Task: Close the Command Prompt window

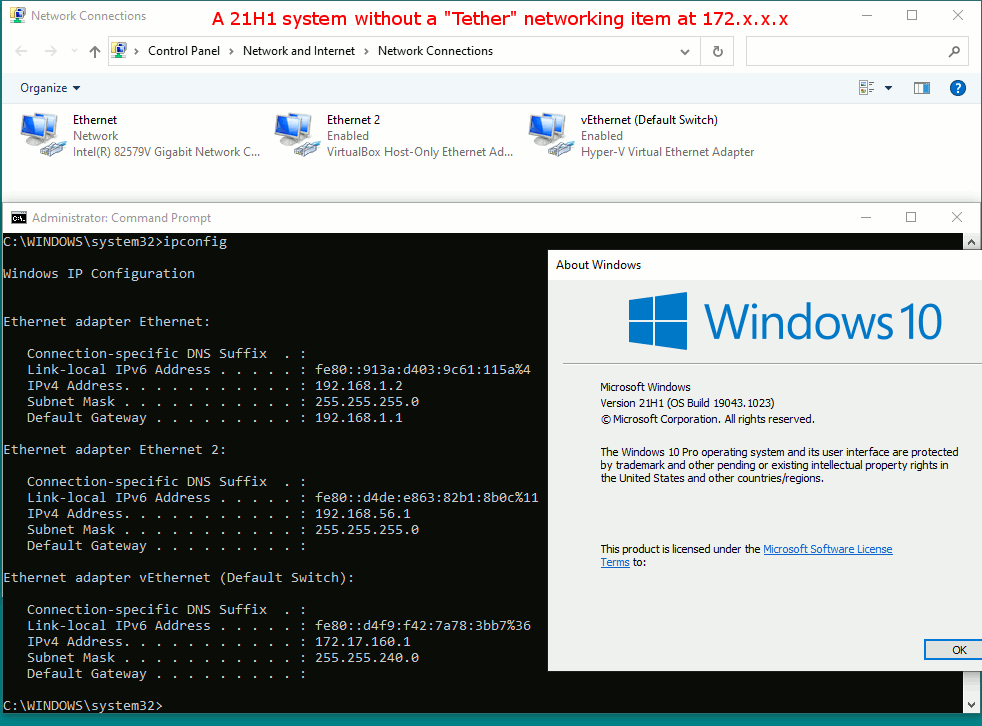Action: click(957, 217)
